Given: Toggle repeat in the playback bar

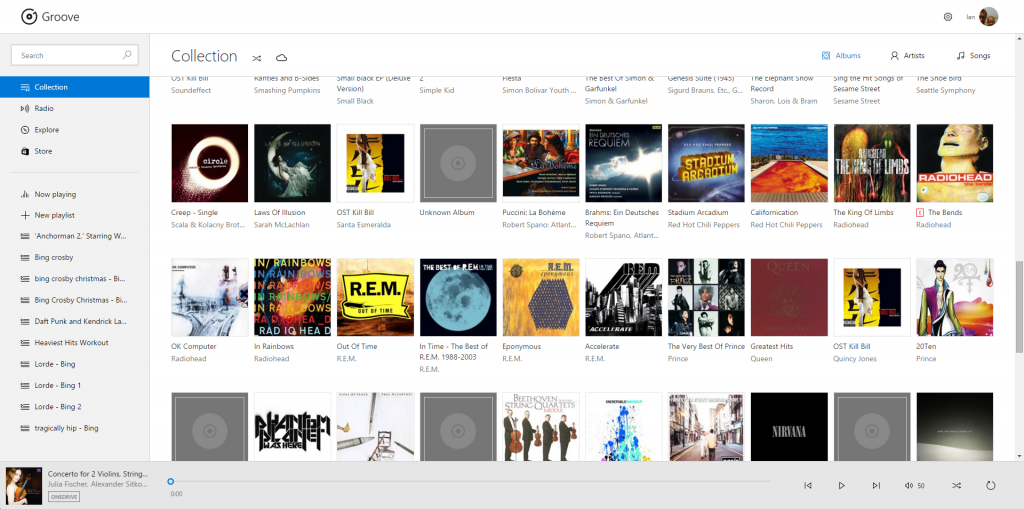Looking at the screenshot, I should (x=991, y=485).
